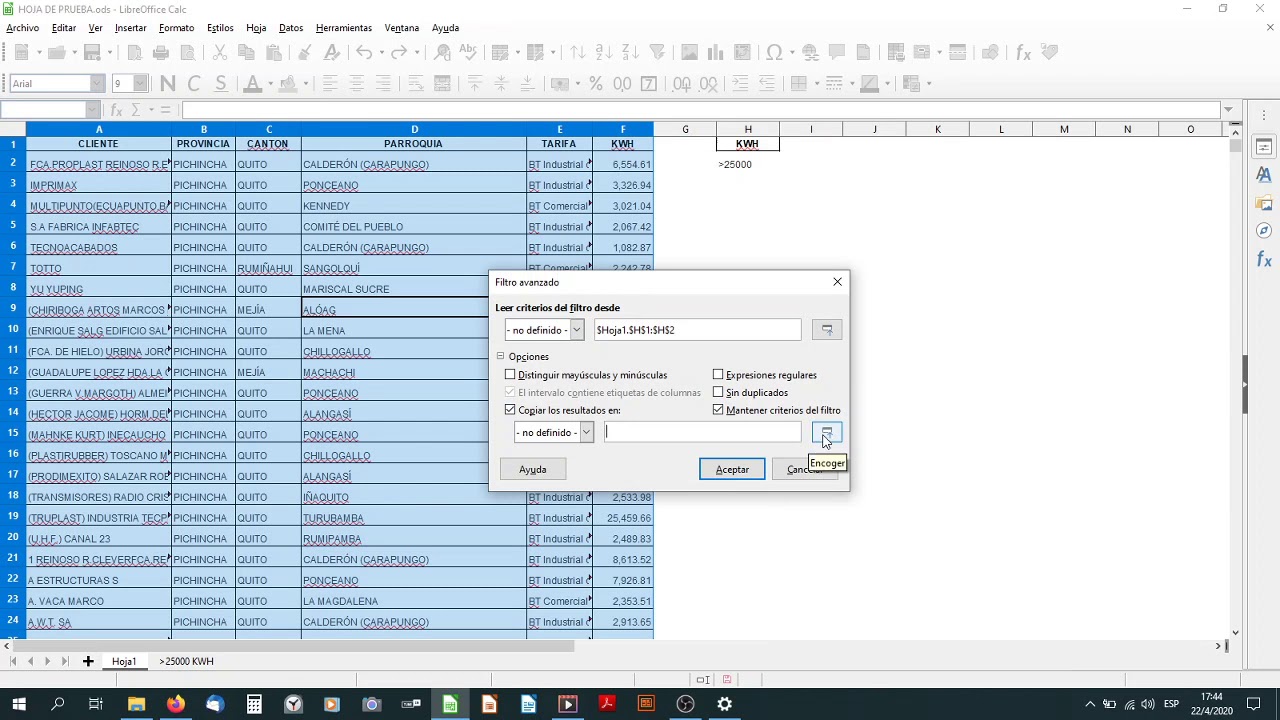Open the Insertar menu

pyautogui.click(x=131, y=28)
